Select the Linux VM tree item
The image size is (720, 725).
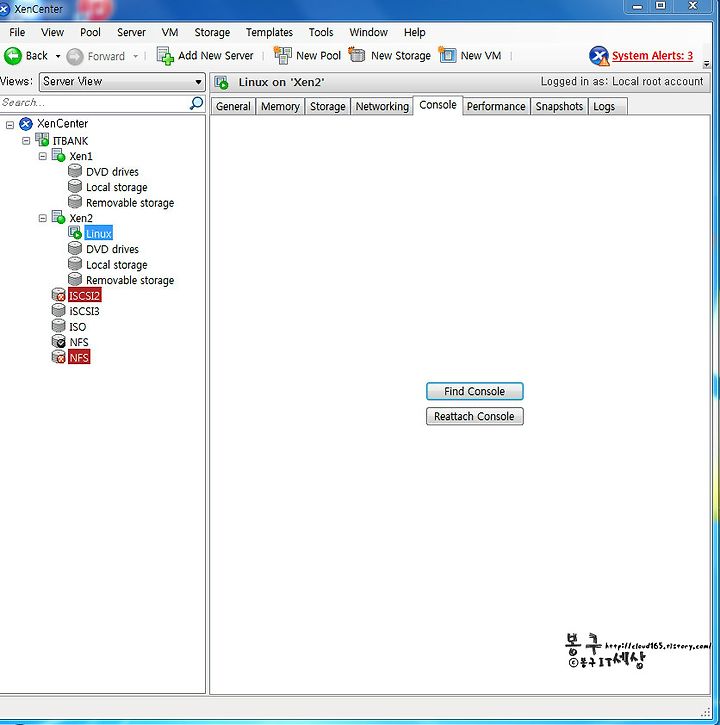98,233
